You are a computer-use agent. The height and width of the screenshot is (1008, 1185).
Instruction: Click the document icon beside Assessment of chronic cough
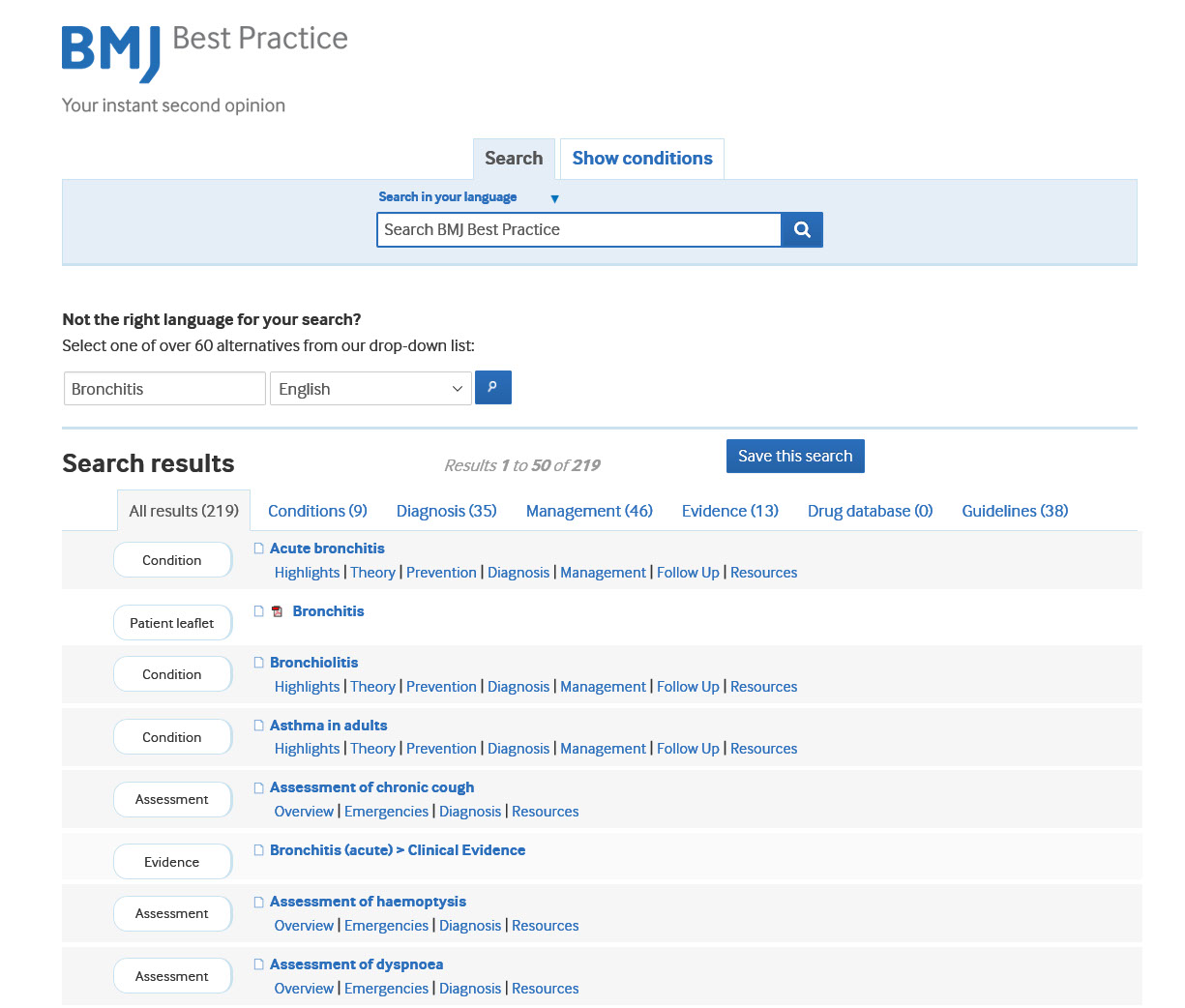point(258,786)
